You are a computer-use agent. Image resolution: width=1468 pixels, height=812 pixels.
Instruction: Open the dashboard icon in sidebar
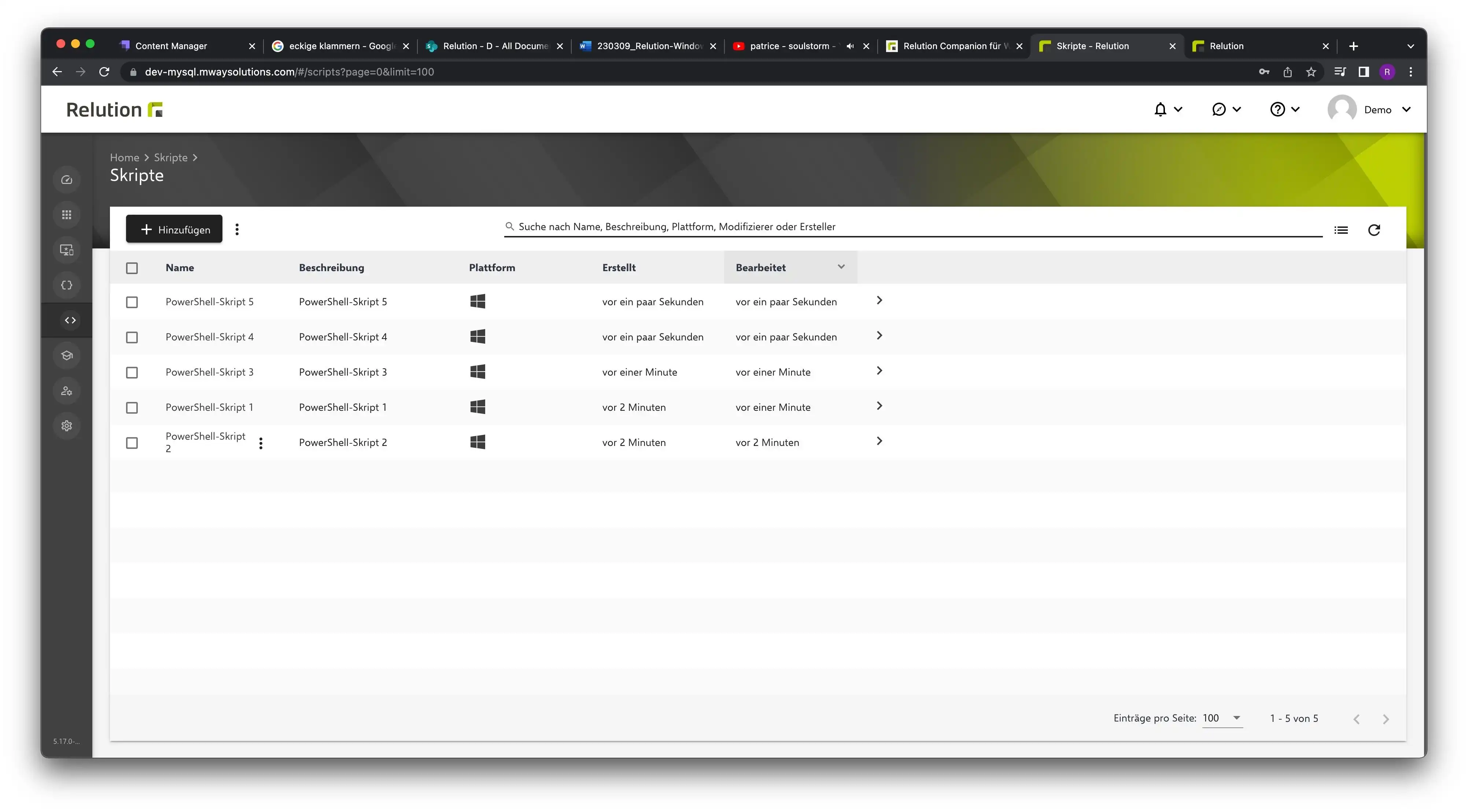[67, 180]
